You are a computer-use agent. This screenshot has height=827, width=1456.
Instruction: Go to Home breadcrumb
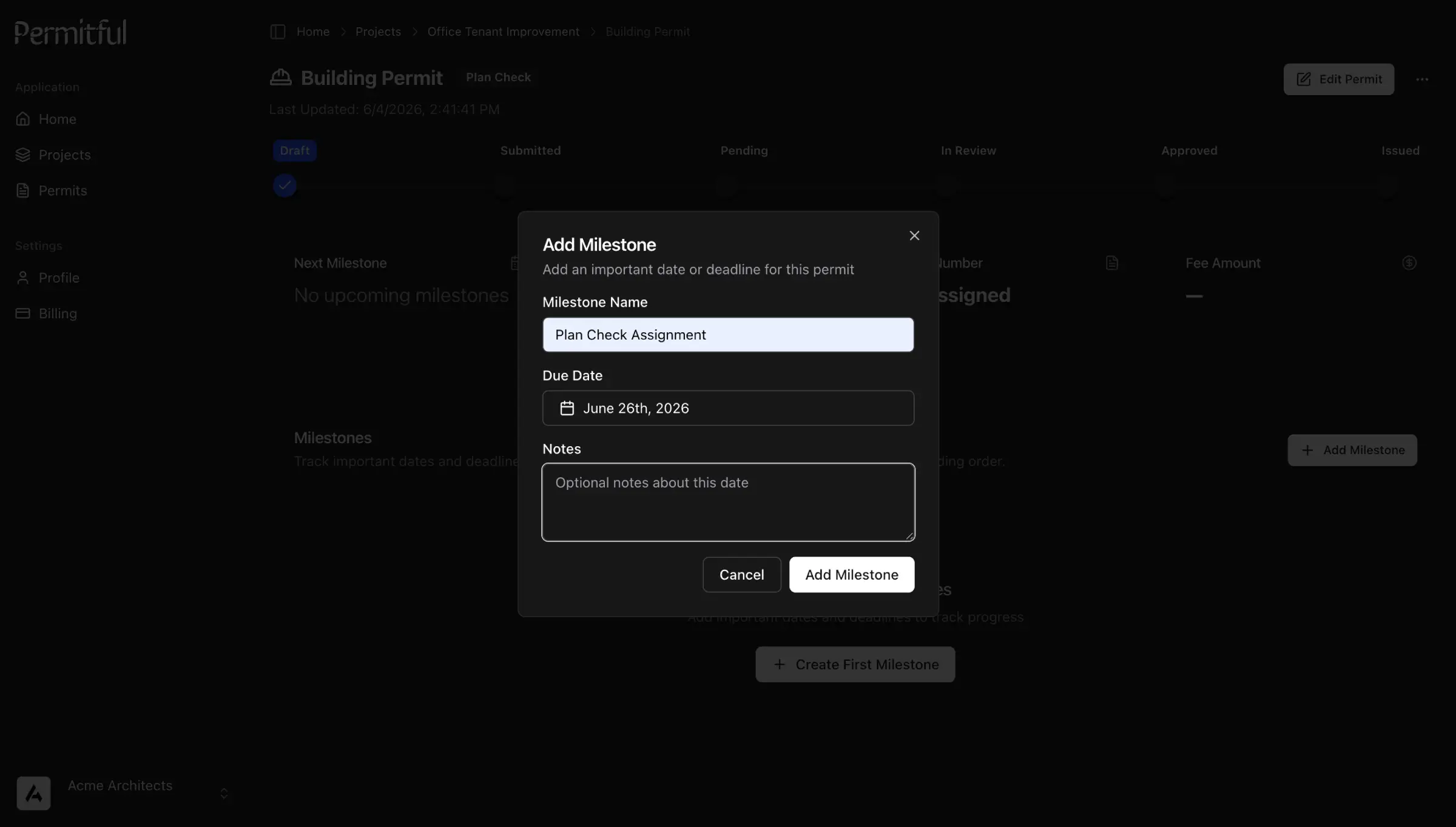313,32
